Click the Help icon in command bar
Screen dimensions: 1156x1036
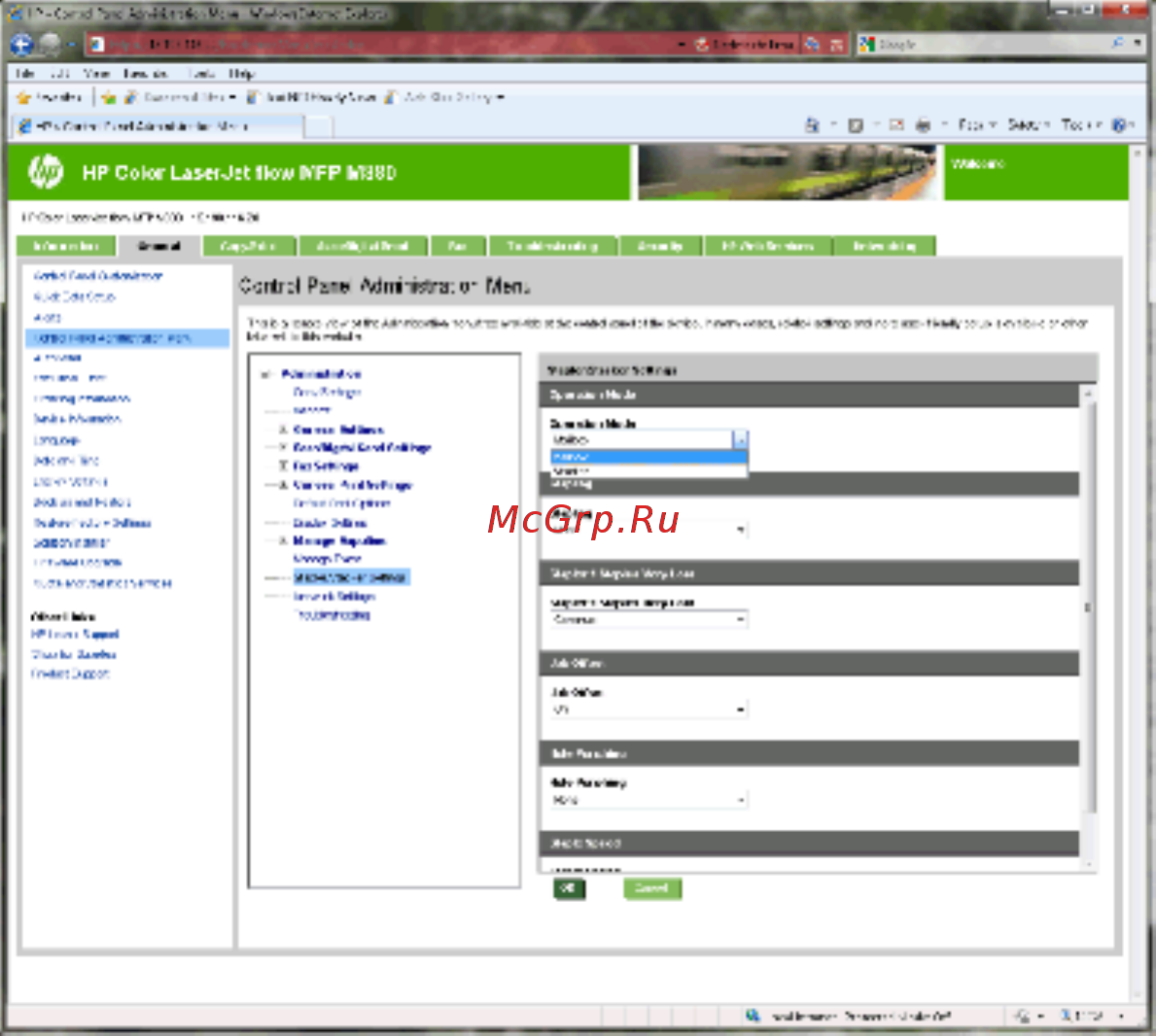(1120, 125)
